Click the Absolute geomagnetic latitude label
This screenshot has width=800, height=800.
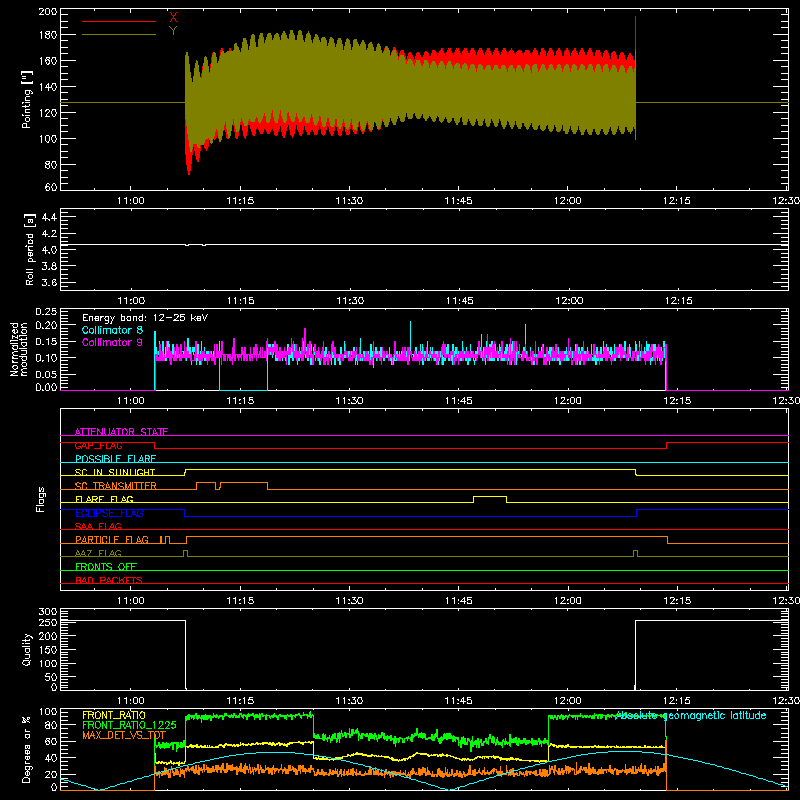(691, 715)
